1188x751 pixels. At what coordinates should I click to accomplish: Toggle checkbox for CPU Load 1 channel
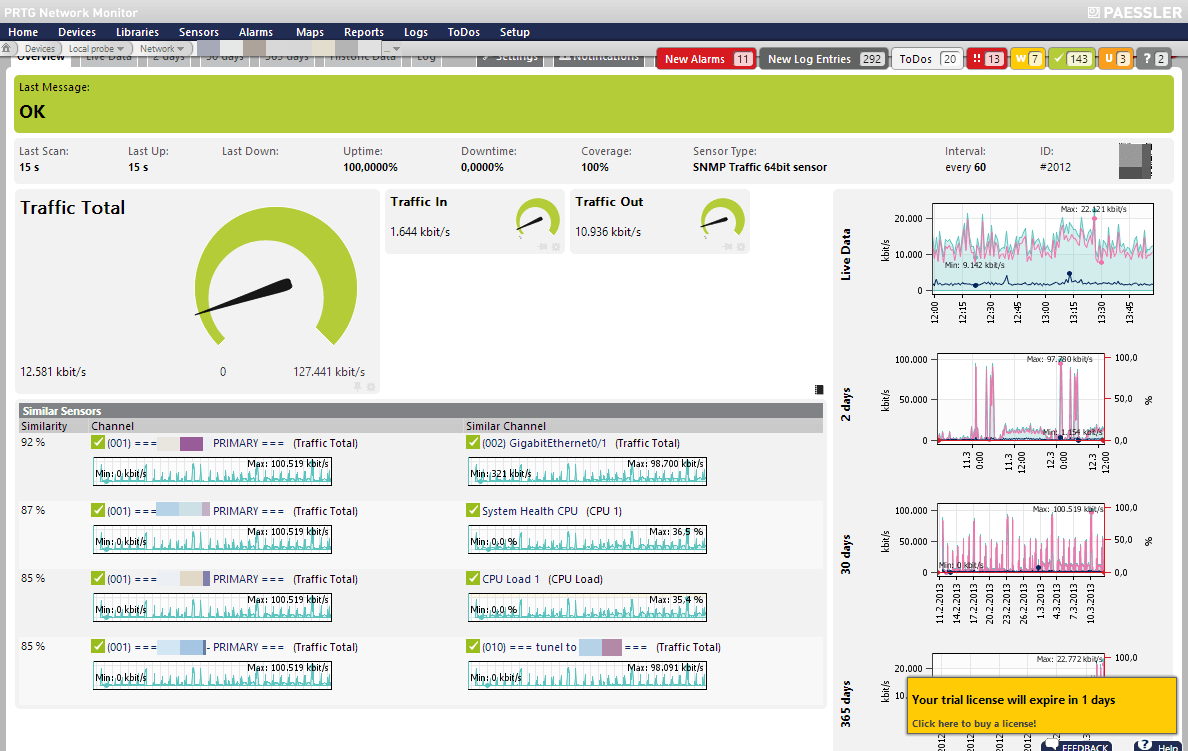[x=473, y=578]
